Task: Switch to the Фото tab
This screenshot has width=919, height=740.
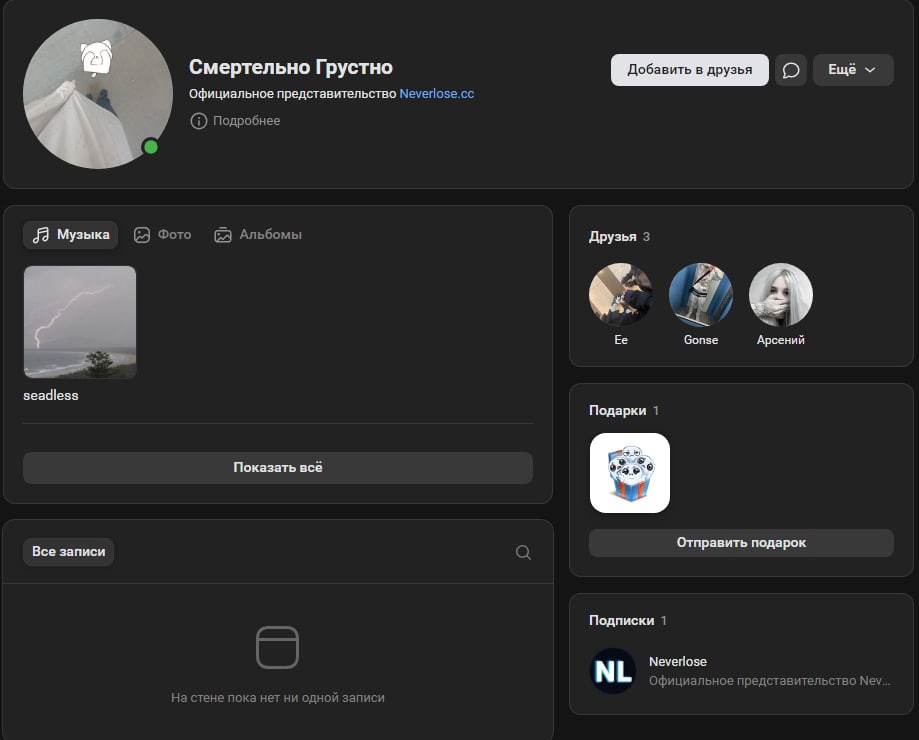Action: [x=163, y=235]
